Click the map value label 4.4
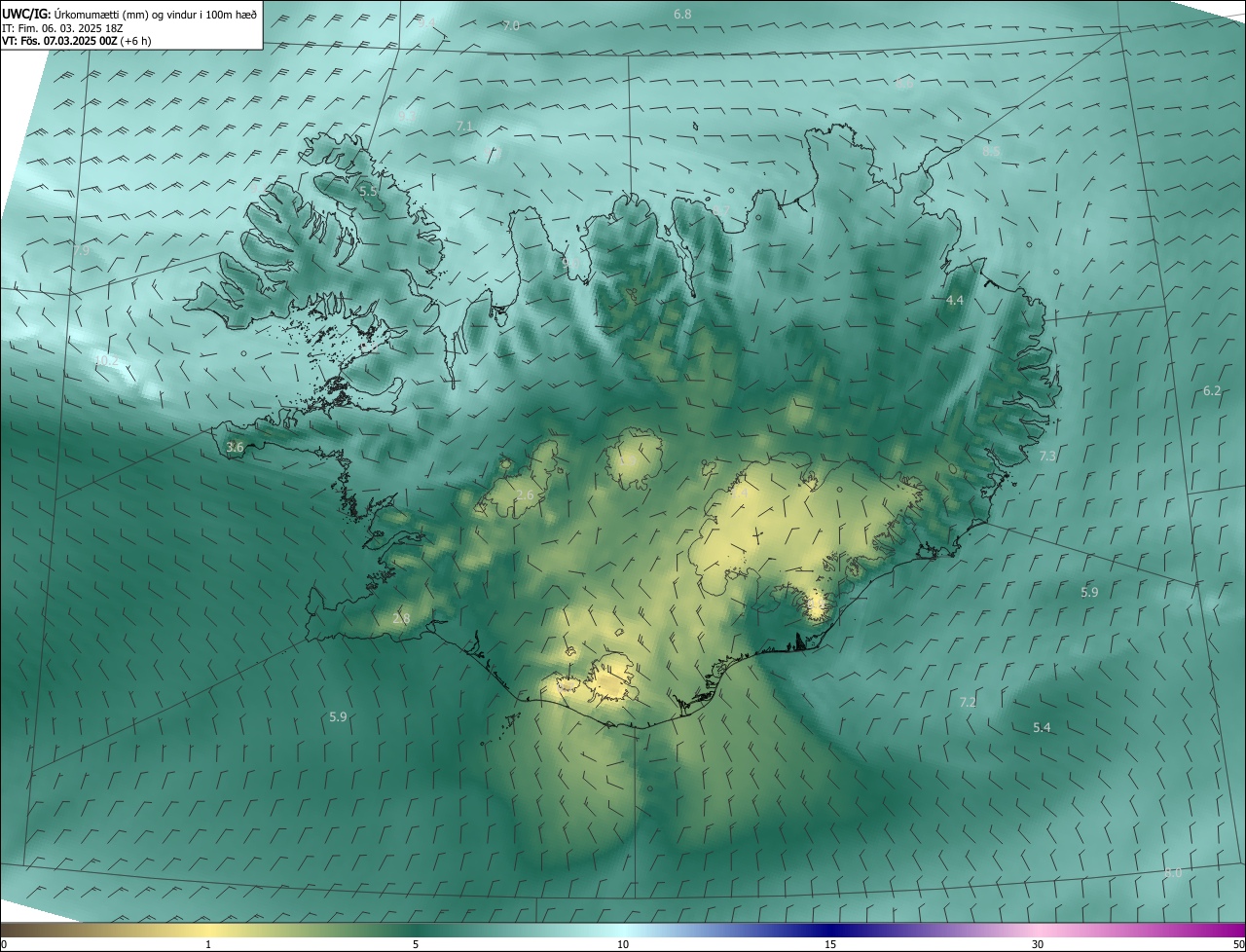The image size is (1246, 952). (955, 301)
